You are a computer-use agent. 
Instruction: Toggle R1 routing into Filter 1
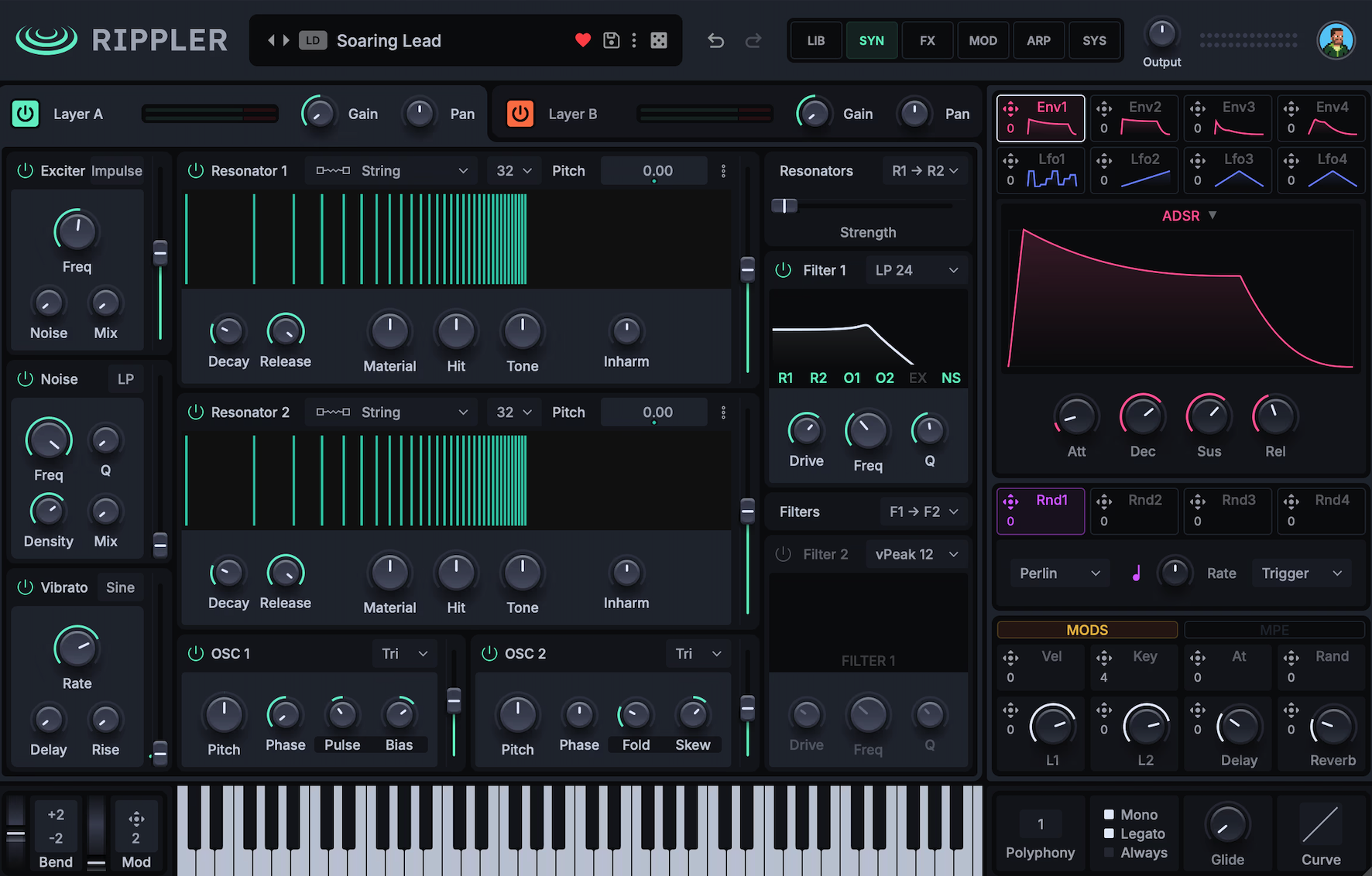click(x=785, y=378)
